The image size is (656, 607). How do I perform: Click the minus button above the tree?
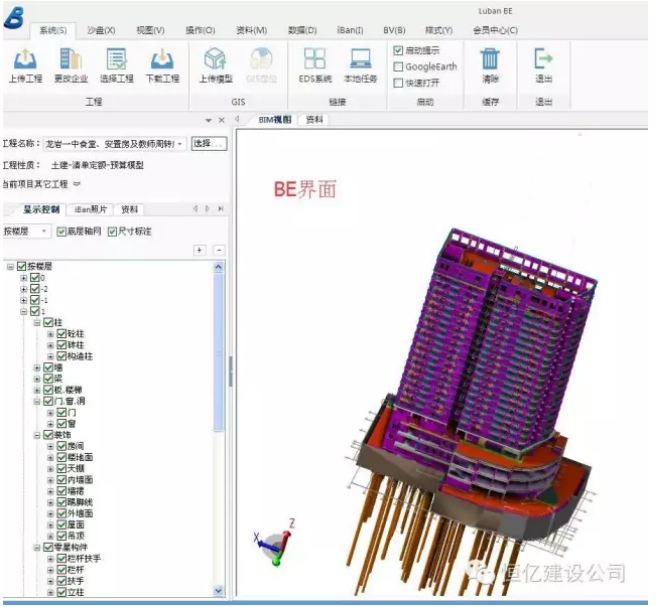click(219, 250)
